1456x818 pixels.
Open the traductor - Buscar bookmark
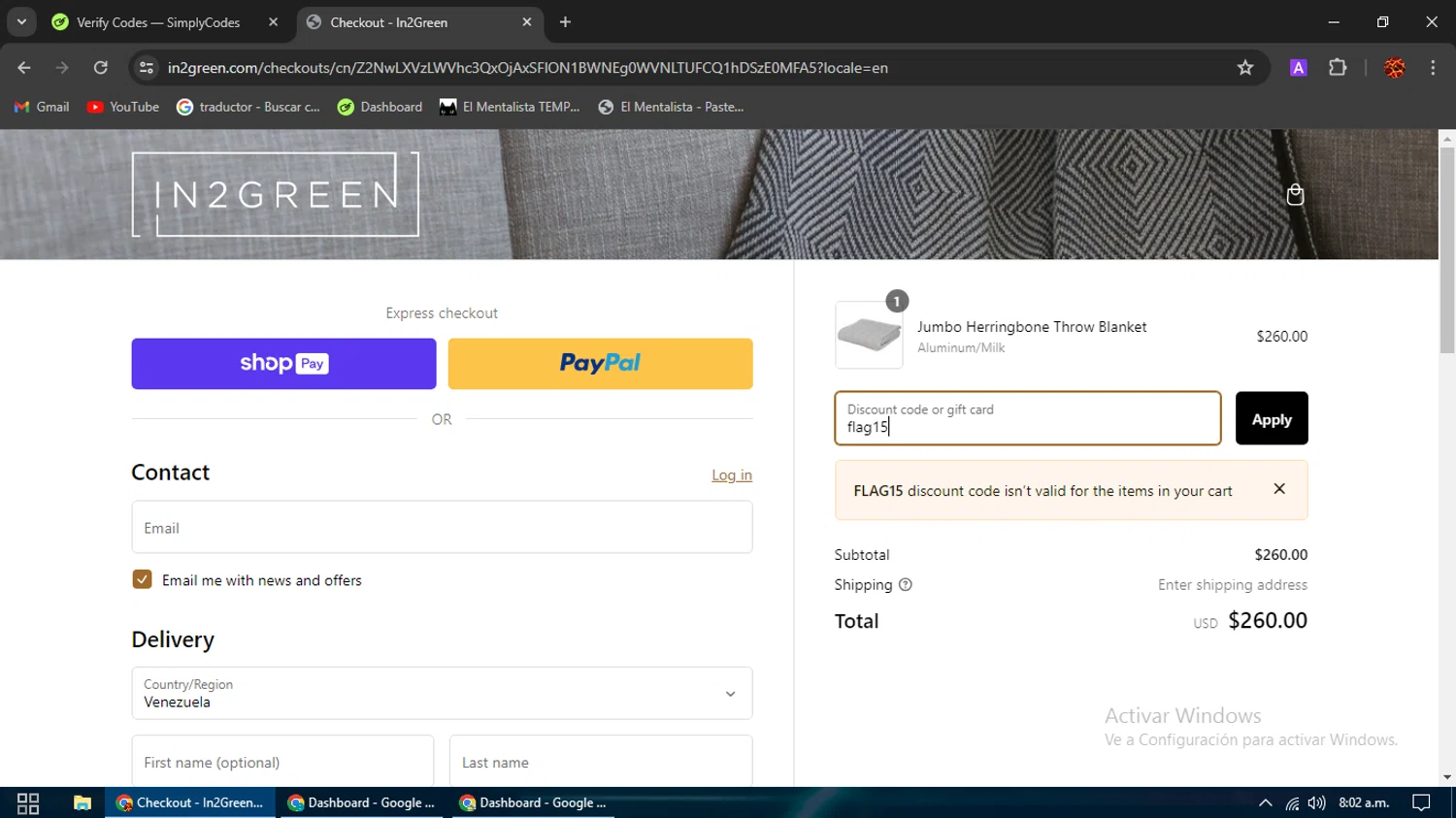(x=248, y=107)
